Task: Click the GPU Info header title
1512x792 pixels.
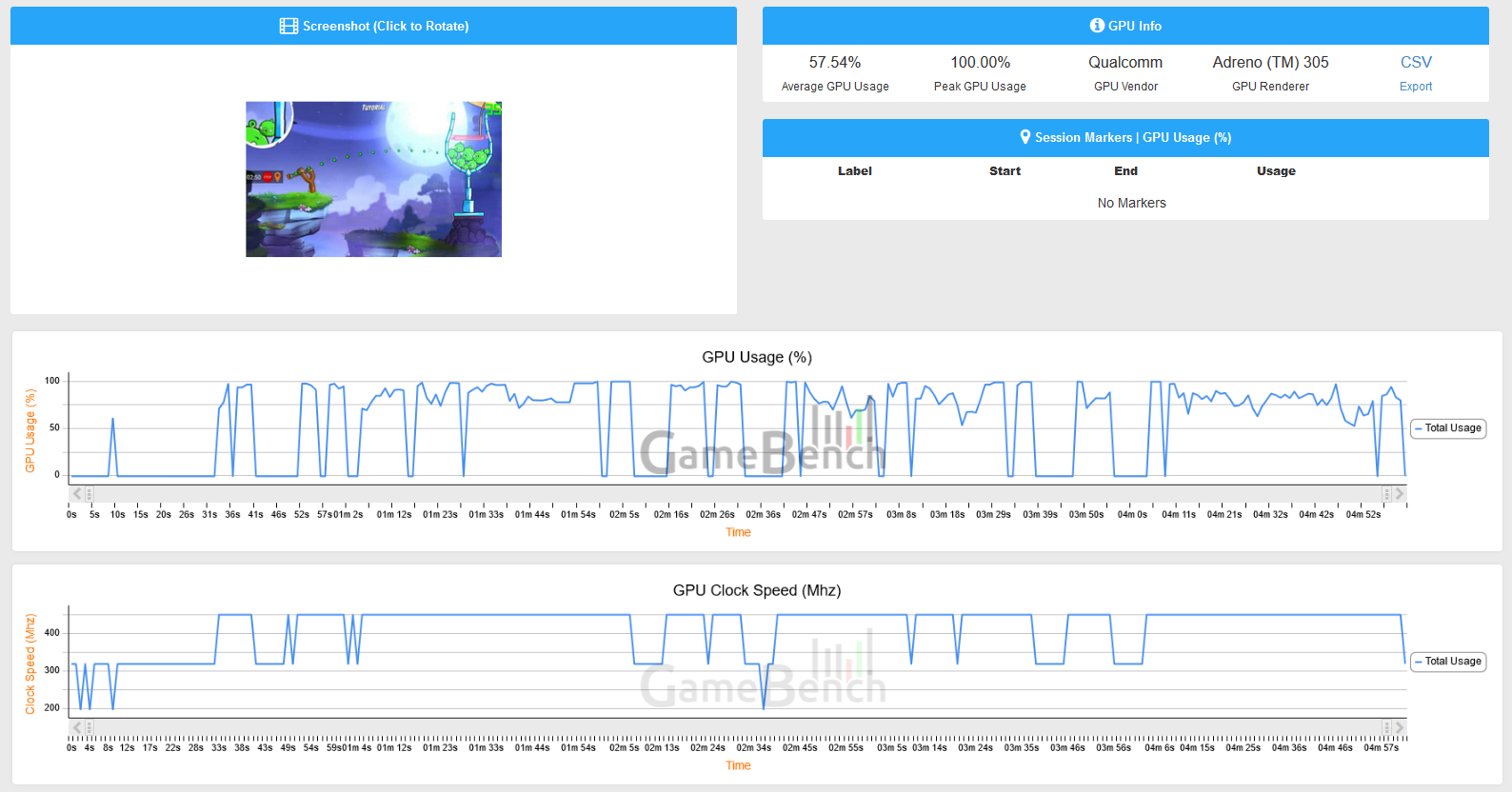Action: tap(1135, 26)
